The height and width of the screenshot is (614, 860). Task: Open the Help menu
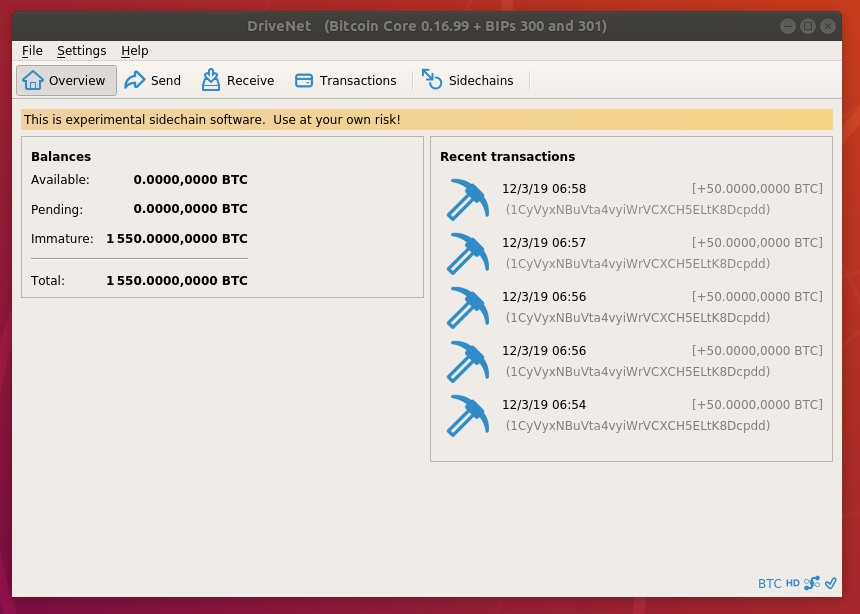[134, 50]
